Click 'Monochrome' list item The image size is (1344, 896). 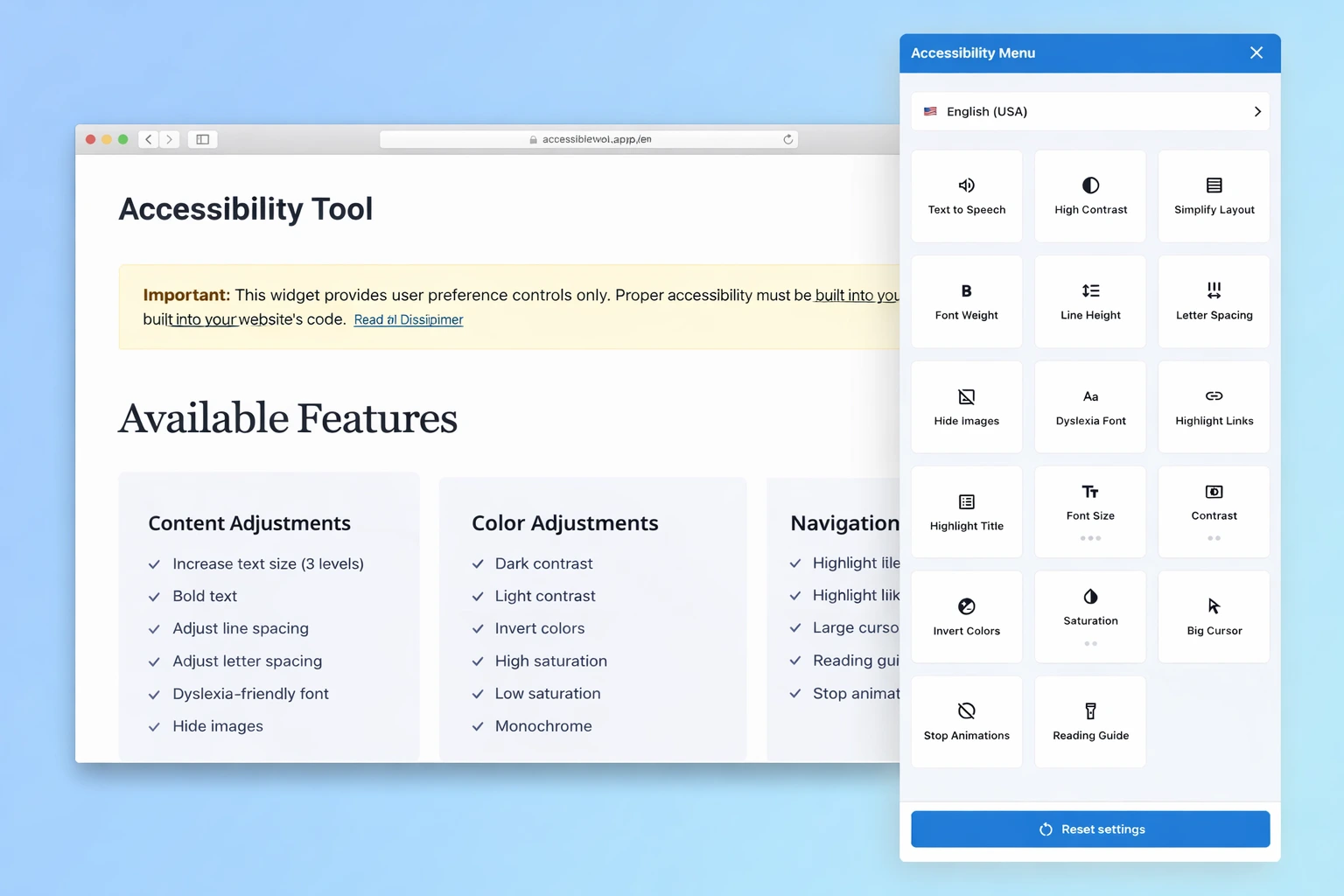click(x=543, y=725)
